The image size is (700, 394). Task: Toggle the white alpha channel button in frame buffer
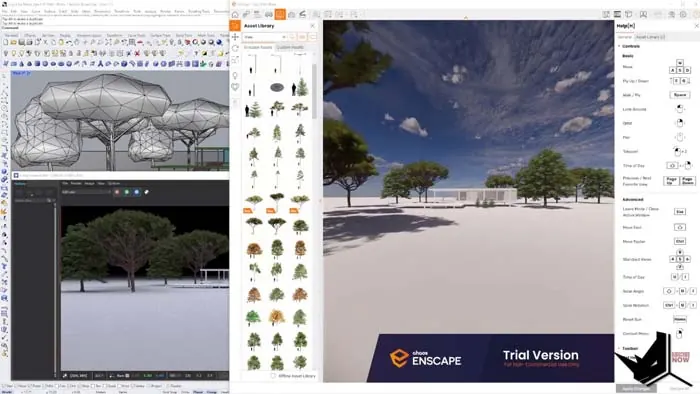point(146,192)
